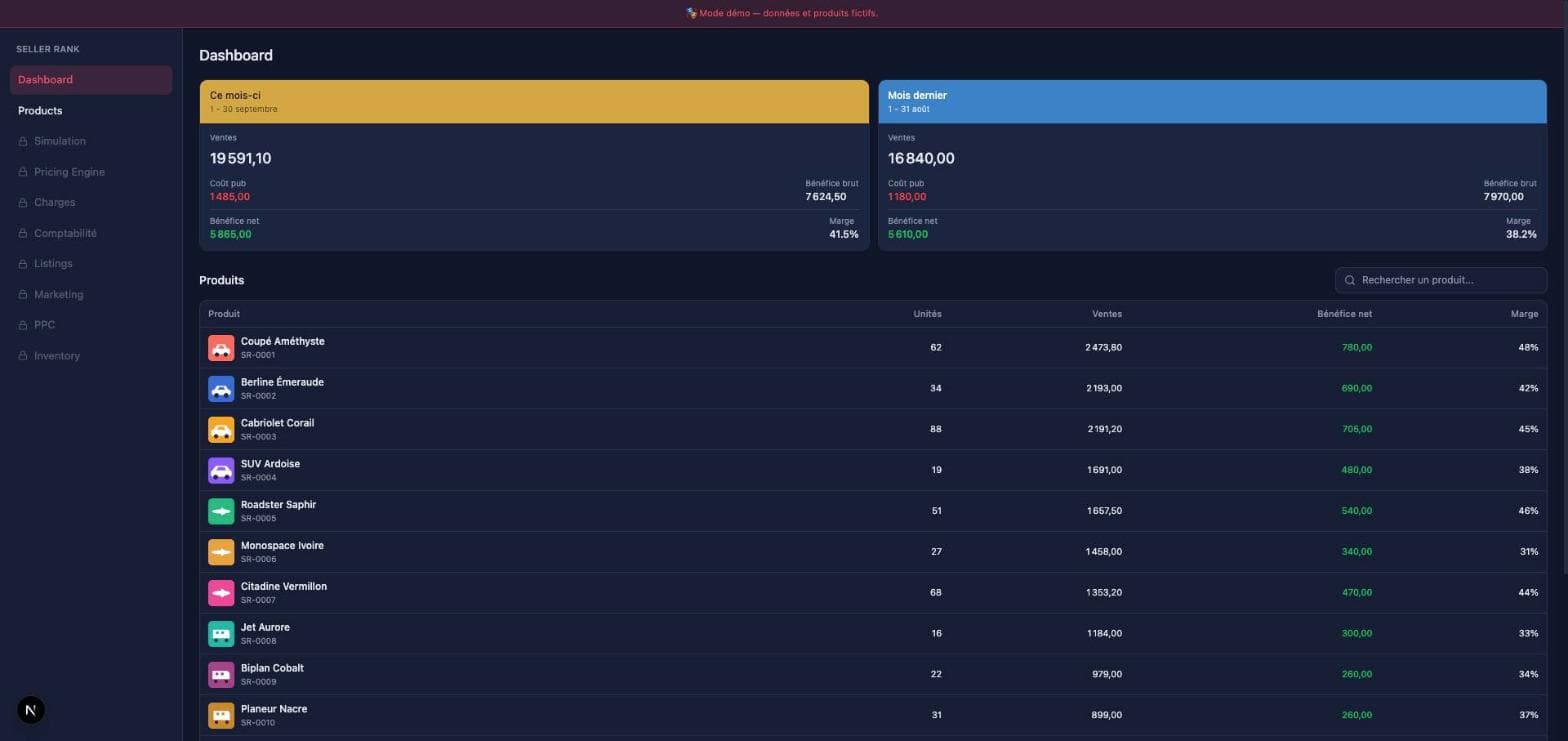
Task: Click the SELLER RANK brand label
Action: [48, 49]
